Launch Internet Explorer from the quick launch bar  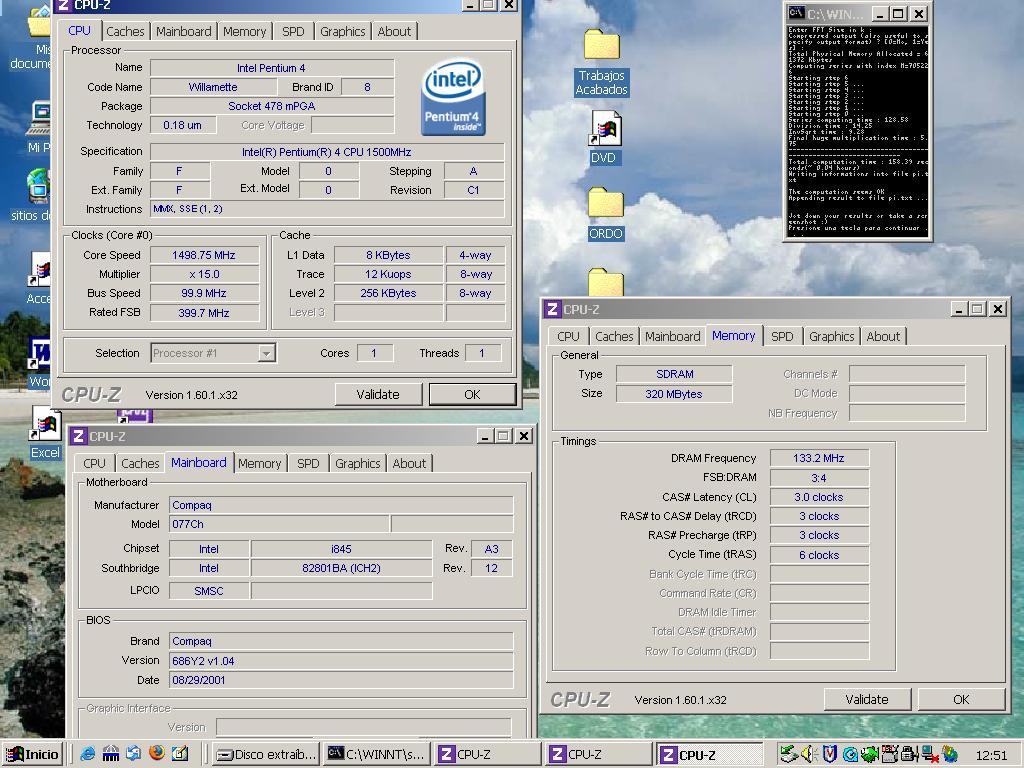point(88,754)
